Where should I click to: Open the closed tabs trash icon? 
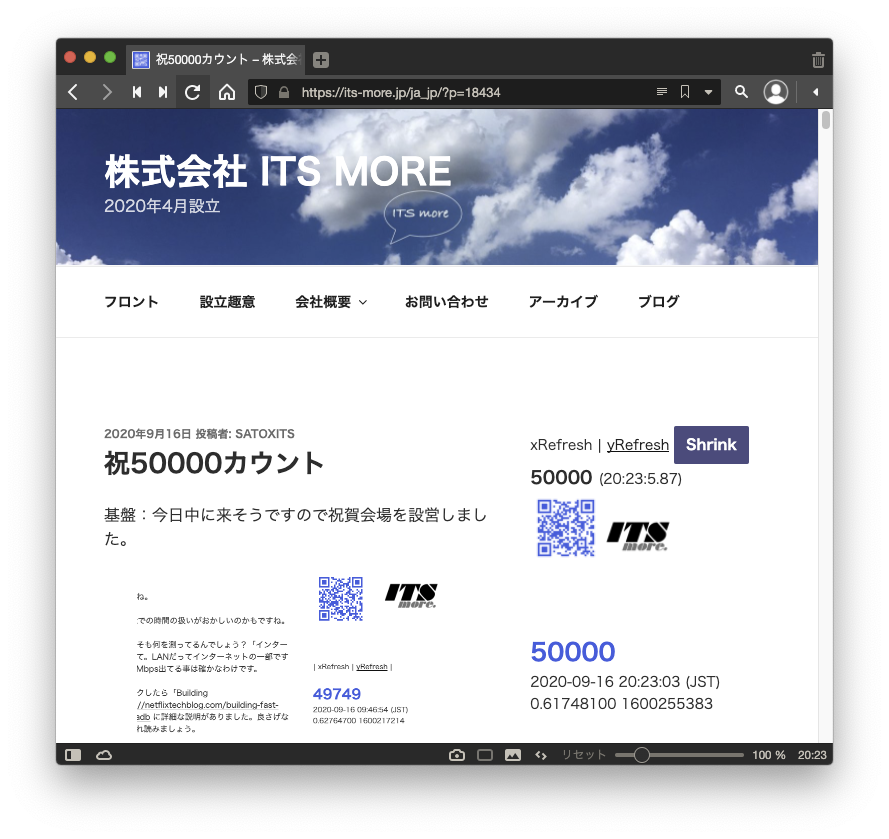tap(818, 60)
